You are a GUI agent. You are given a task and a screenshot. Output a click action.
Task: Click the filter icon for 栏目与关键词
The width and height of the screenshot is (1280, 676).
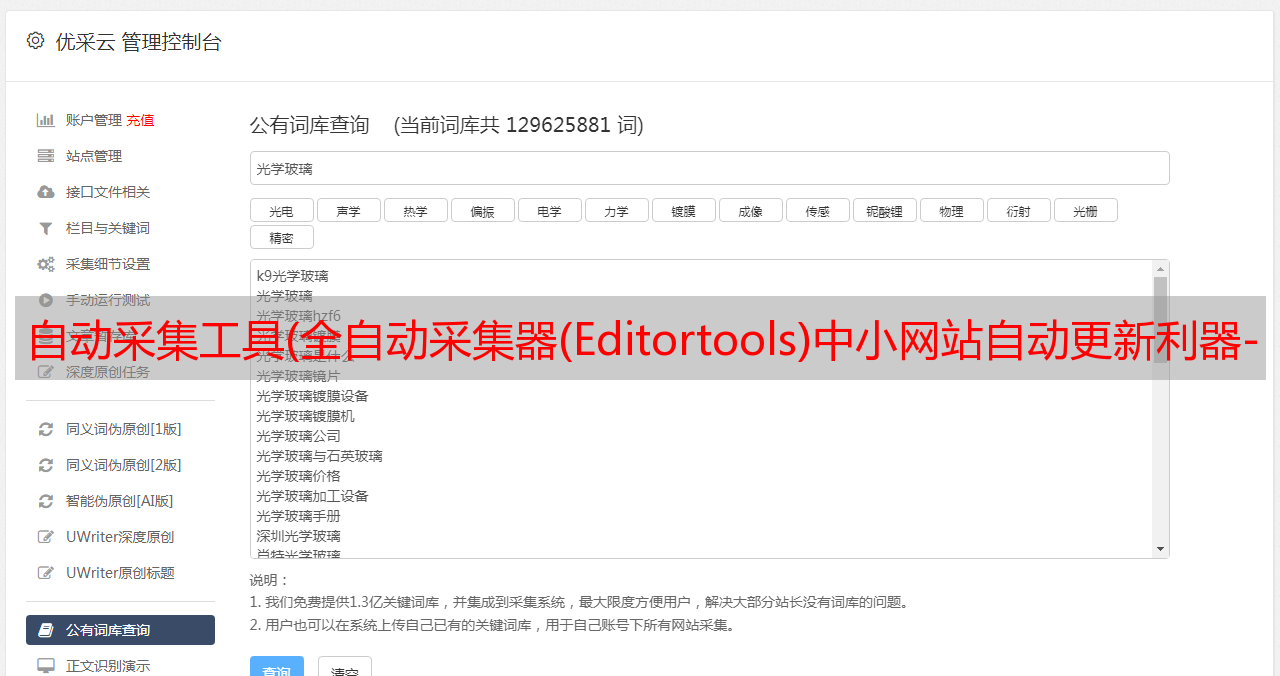coord(45,228)
